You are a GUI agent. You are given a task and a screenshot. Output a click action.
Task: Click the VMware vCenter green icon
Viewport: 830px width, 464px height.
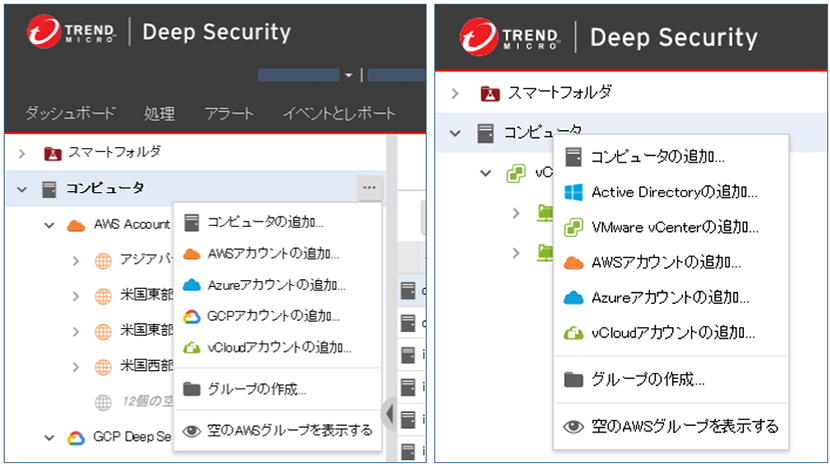click(x=573, y=227)
